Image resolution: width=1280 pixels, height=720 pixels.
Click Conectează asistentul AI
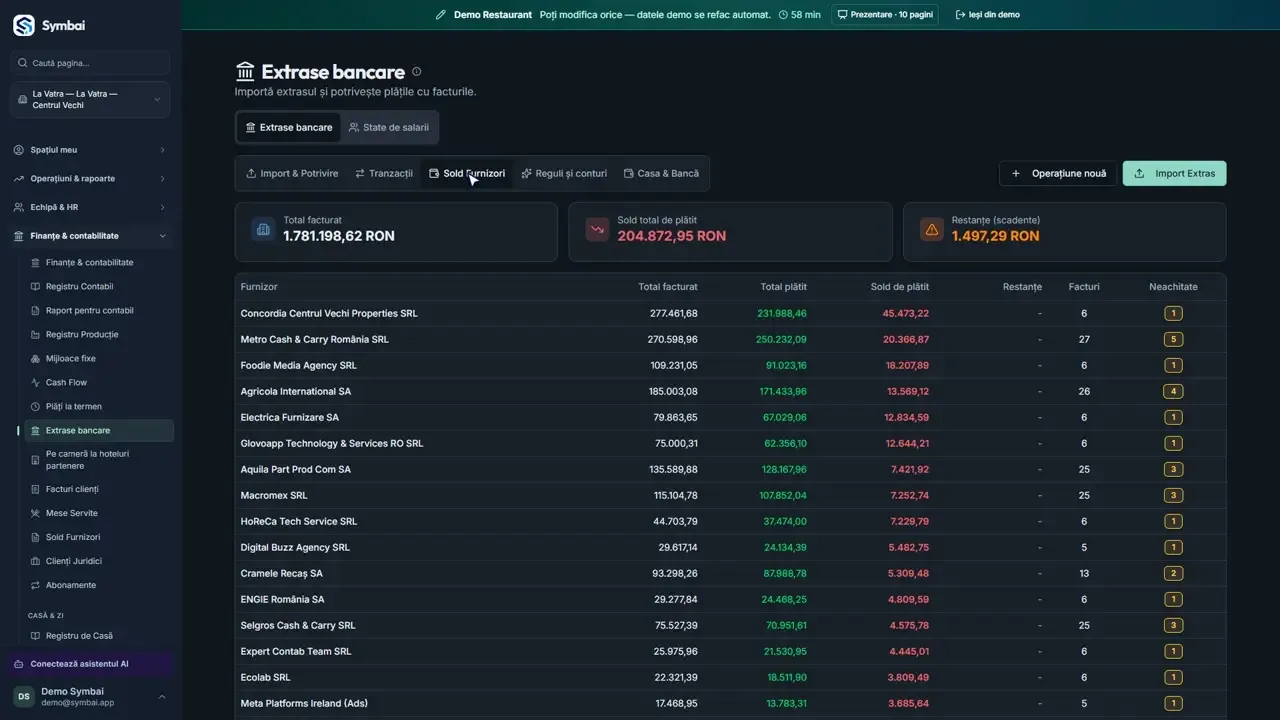pos(90,664)
